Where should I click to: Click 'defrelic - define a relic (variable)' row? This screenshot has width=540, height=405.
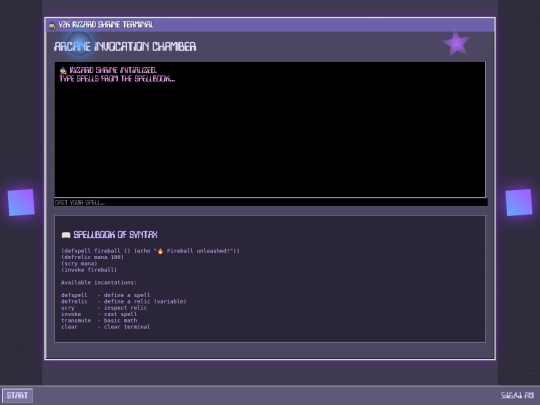[124, 301]
